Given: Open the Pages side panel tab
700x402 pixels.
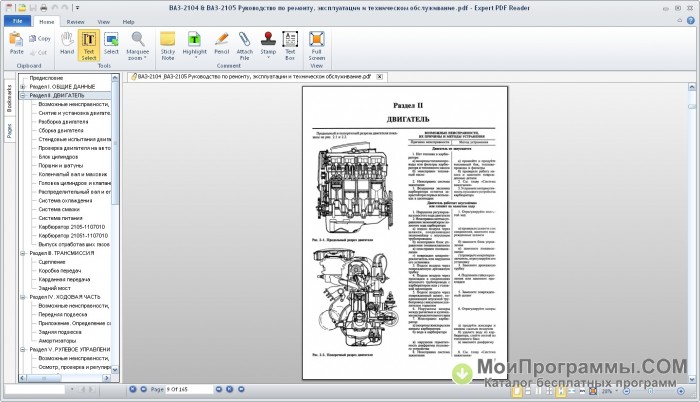Looking at the screenshot, I should pyautogui.click(x=9, y=131).
